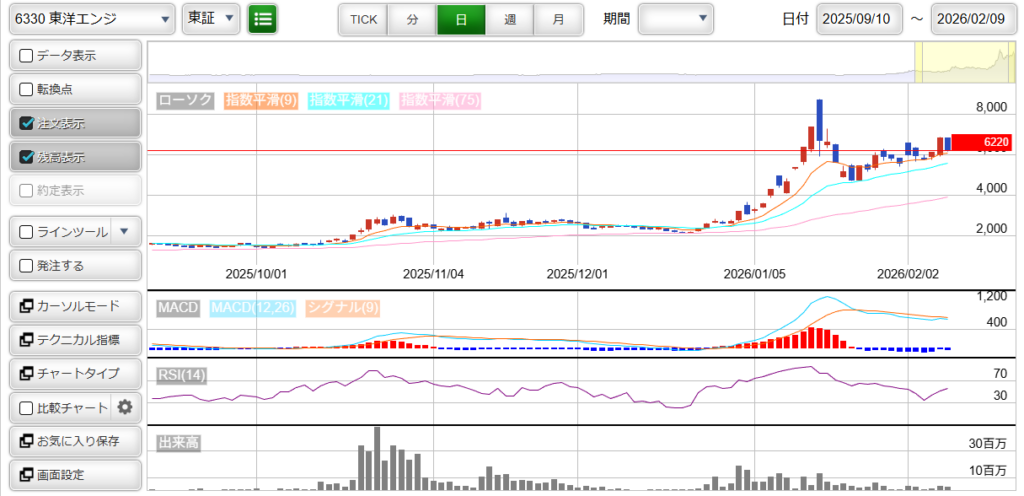Open テクニカル指標 settings panel
Viewport: 1024px width, 496px height.
pyautogui.click(x=75, y=340)
